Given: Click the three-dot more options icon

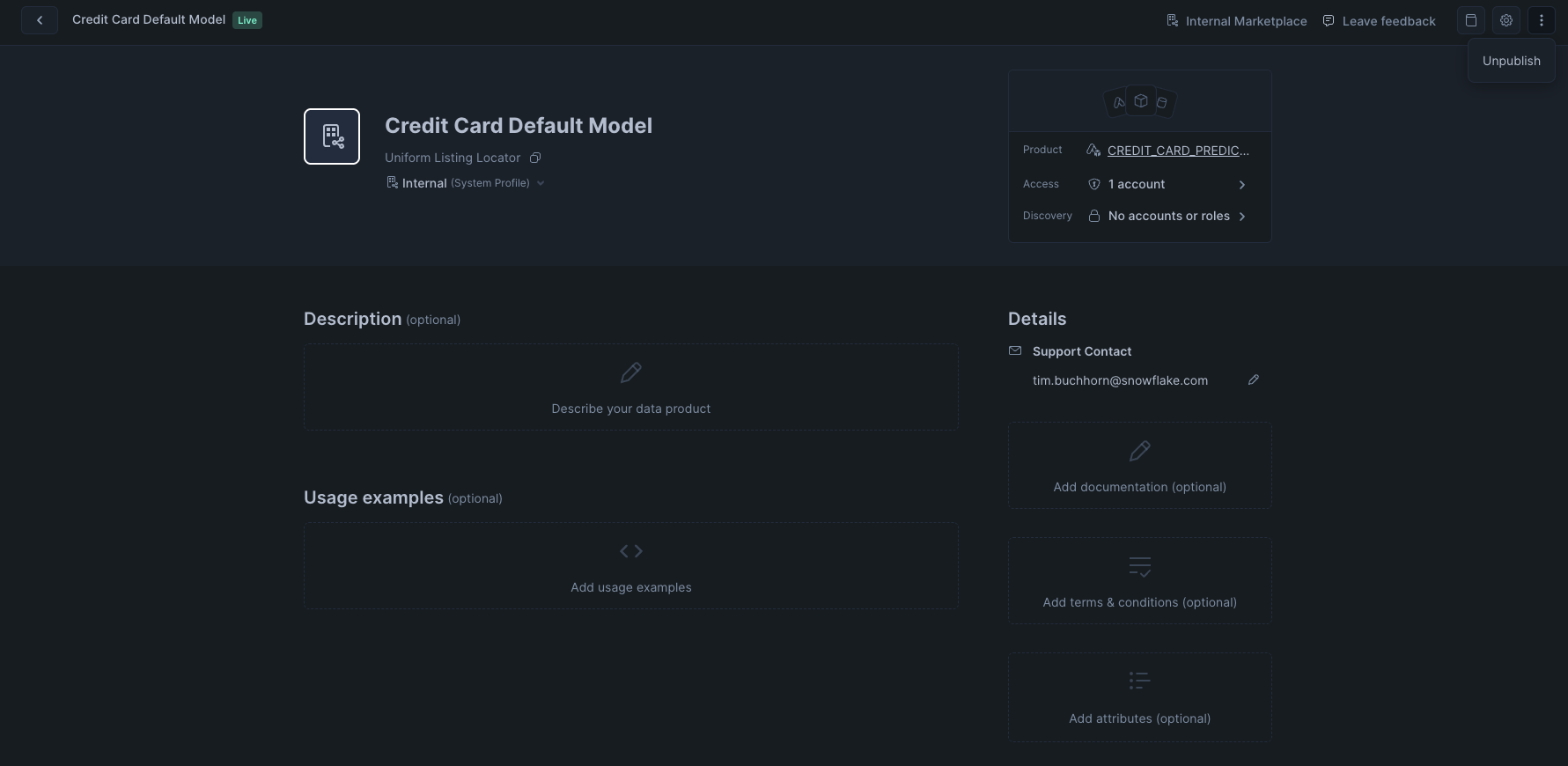Looking at the screenshot, I should (x=1541, y=20).
